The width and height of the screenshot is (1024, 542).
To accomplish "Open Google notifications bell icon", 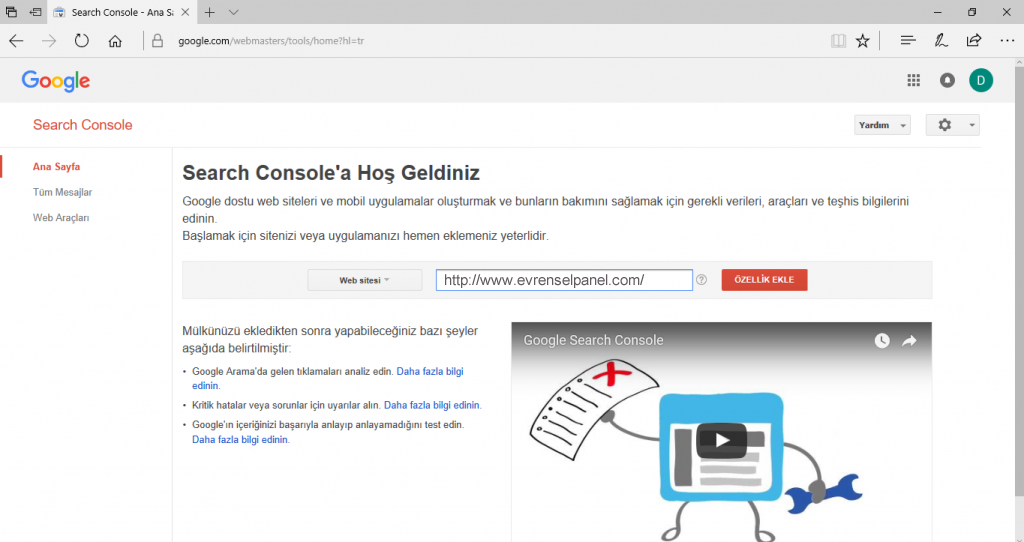I will click(x=947, y=80).
